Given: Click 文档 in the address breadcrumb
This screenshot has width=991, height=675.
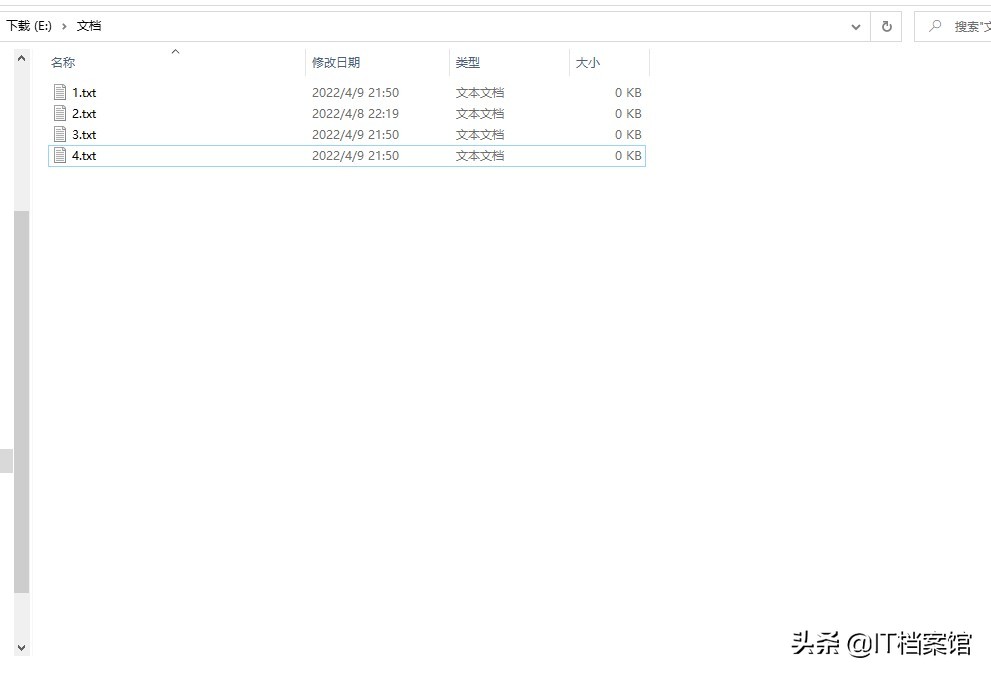Looking at the screenshot, I should [89, 26].
